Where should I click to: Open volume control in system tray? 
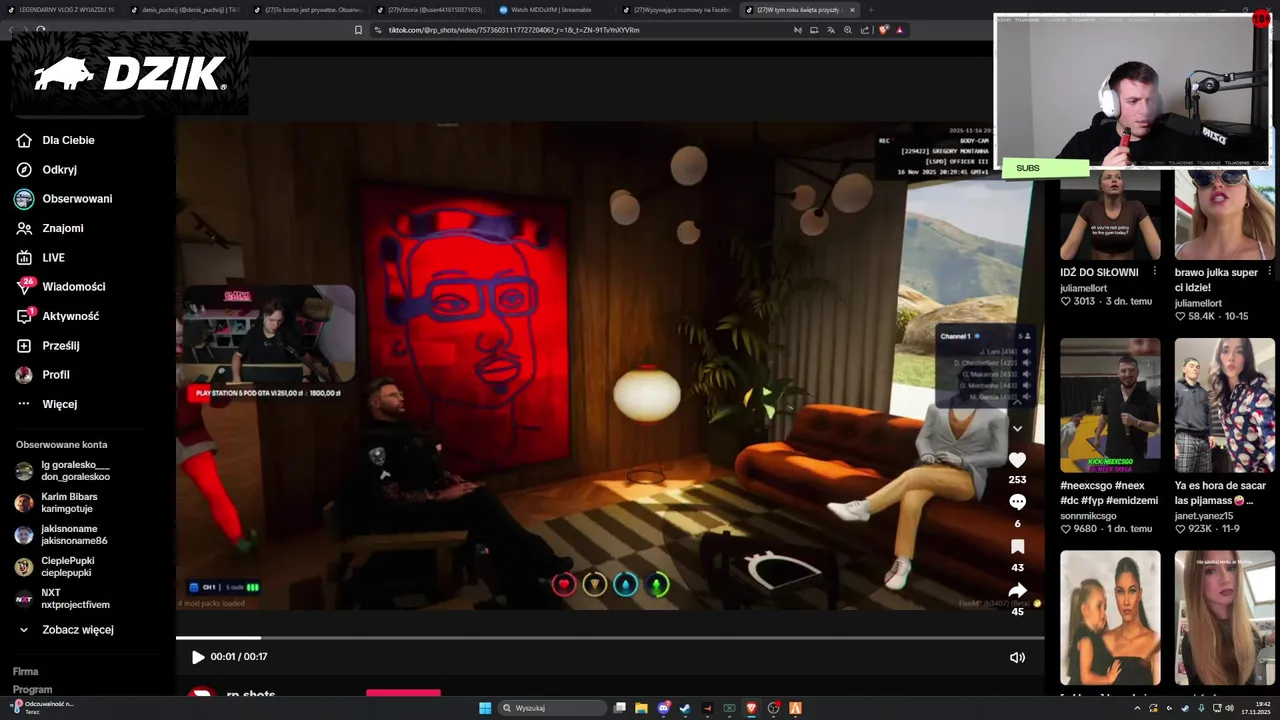point(1229,708)
